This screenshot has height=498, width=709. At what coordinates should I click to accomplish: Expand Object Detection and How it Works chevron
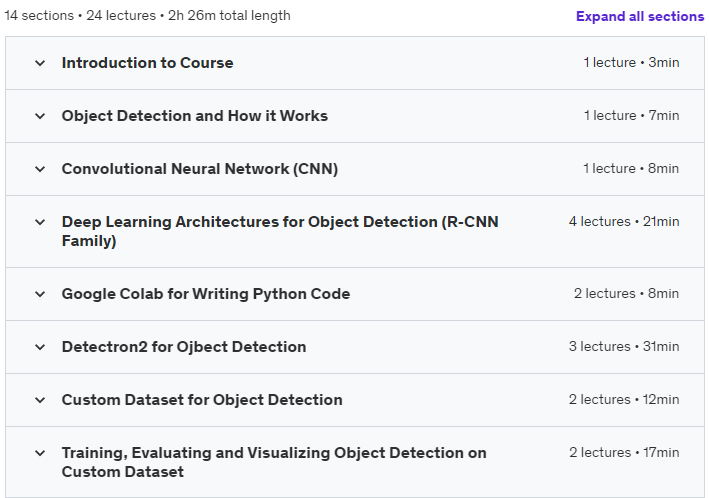40,116
